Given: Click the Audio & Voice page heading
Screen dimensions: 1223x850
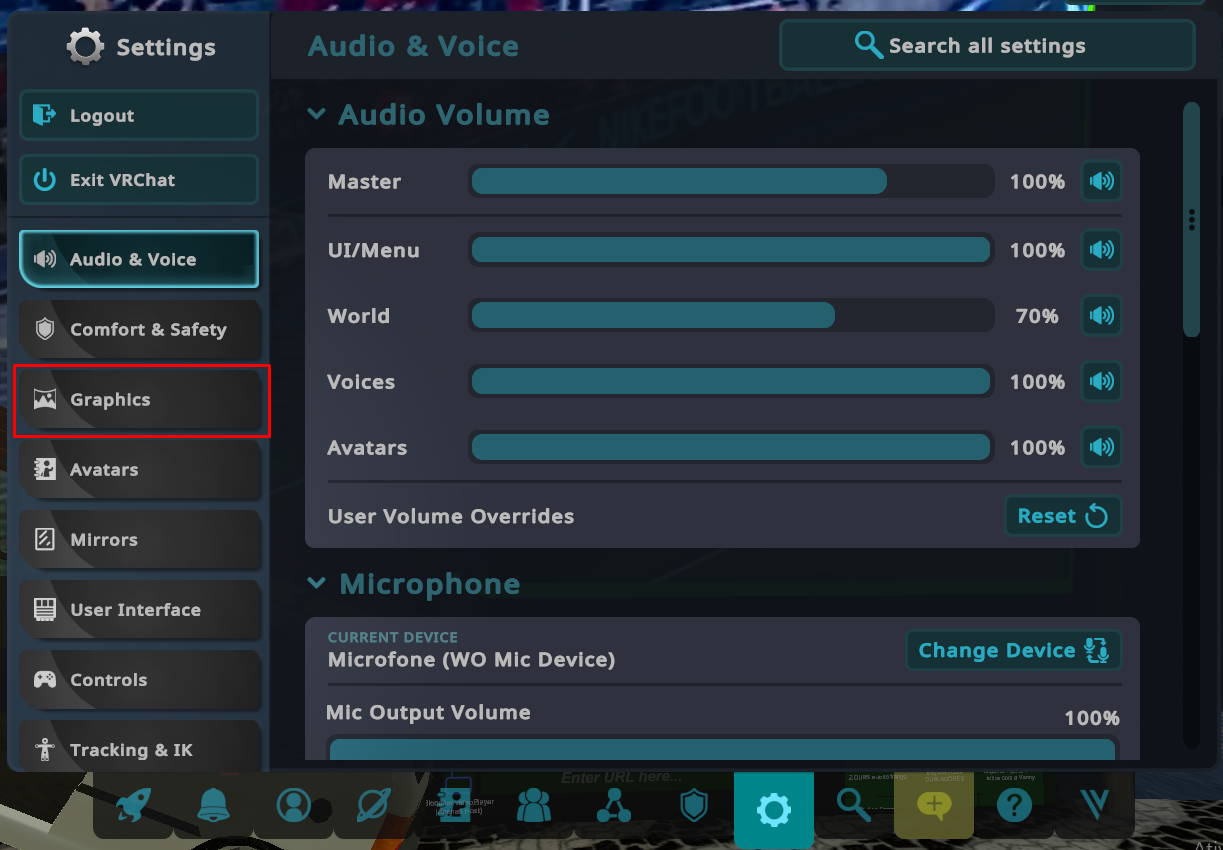Looking at the screenshot, I should tap(413, 46).
